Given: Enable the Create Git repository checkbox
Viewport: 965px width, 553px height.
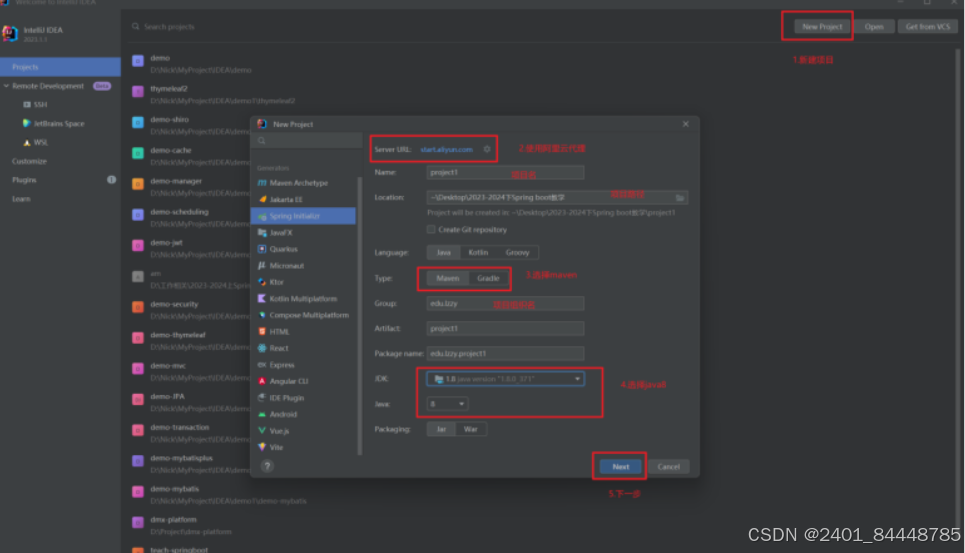Looking at the screenshot, I should (431, 229).
